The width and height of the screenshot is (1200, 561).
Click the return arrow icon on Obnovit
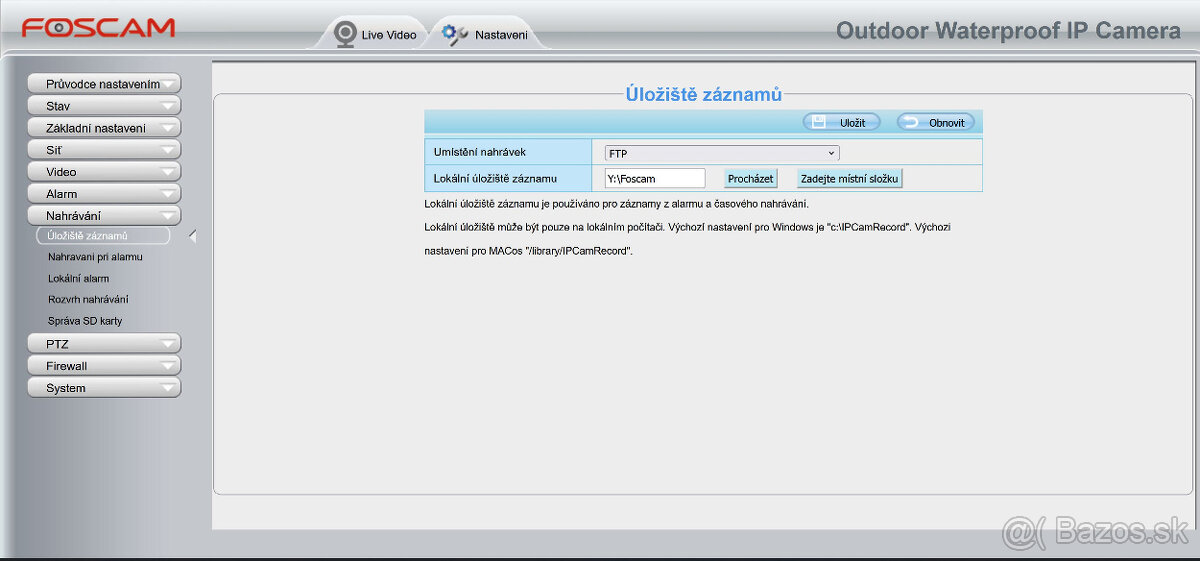[910, 122]
